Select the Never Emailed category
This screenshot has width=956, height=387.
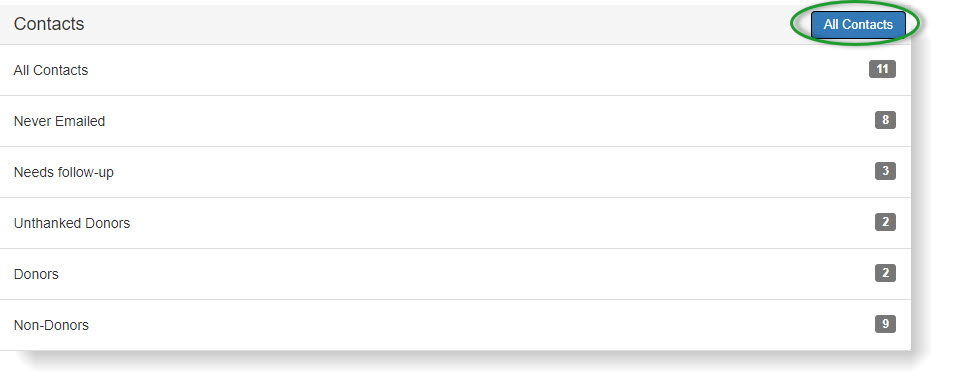455,121
